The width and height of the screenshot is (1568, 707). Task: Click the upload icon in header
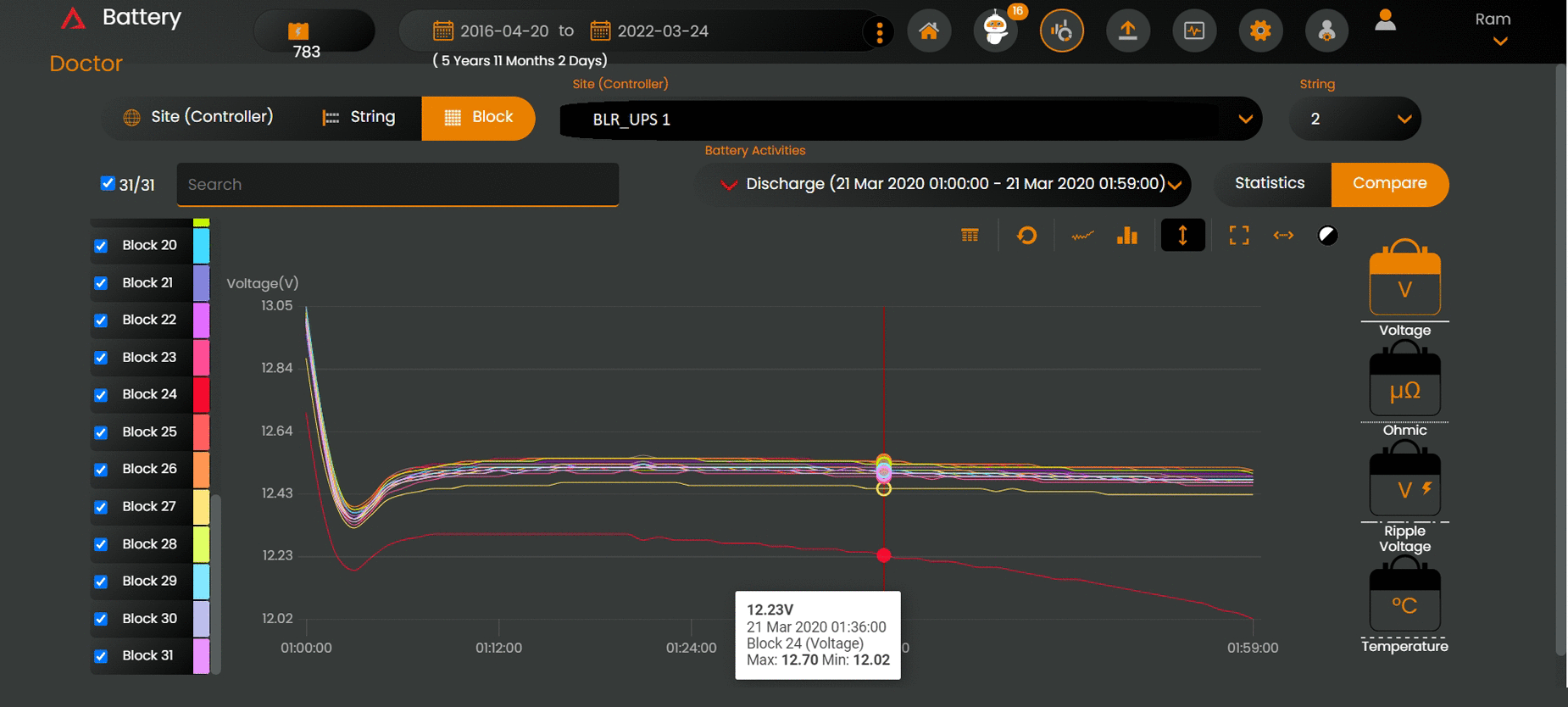pyautogui.click(x=1127, y=32)
